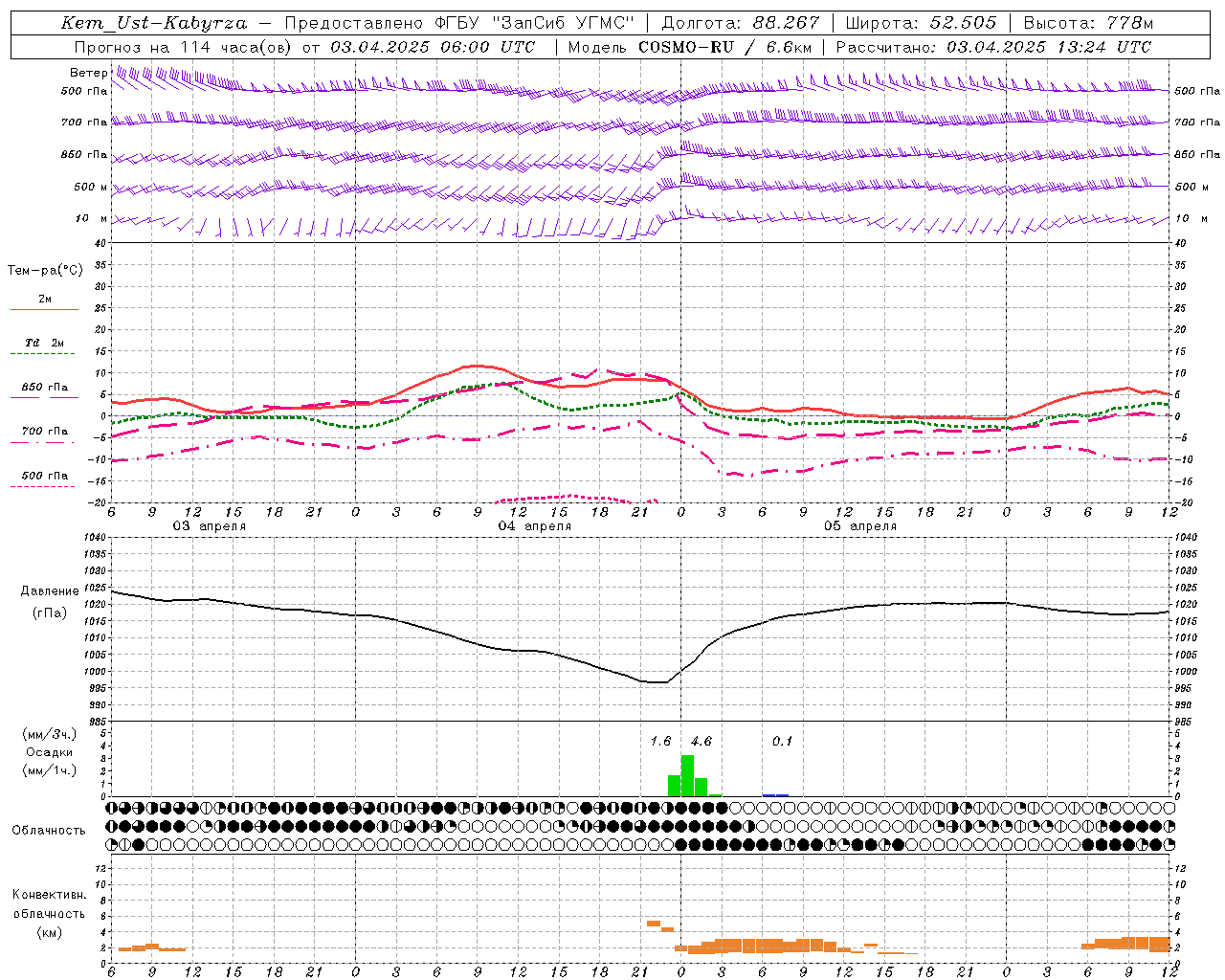The image size is (1225, 980).
Task: Click the Ветер wind panel label
Action: click(88, 73)
